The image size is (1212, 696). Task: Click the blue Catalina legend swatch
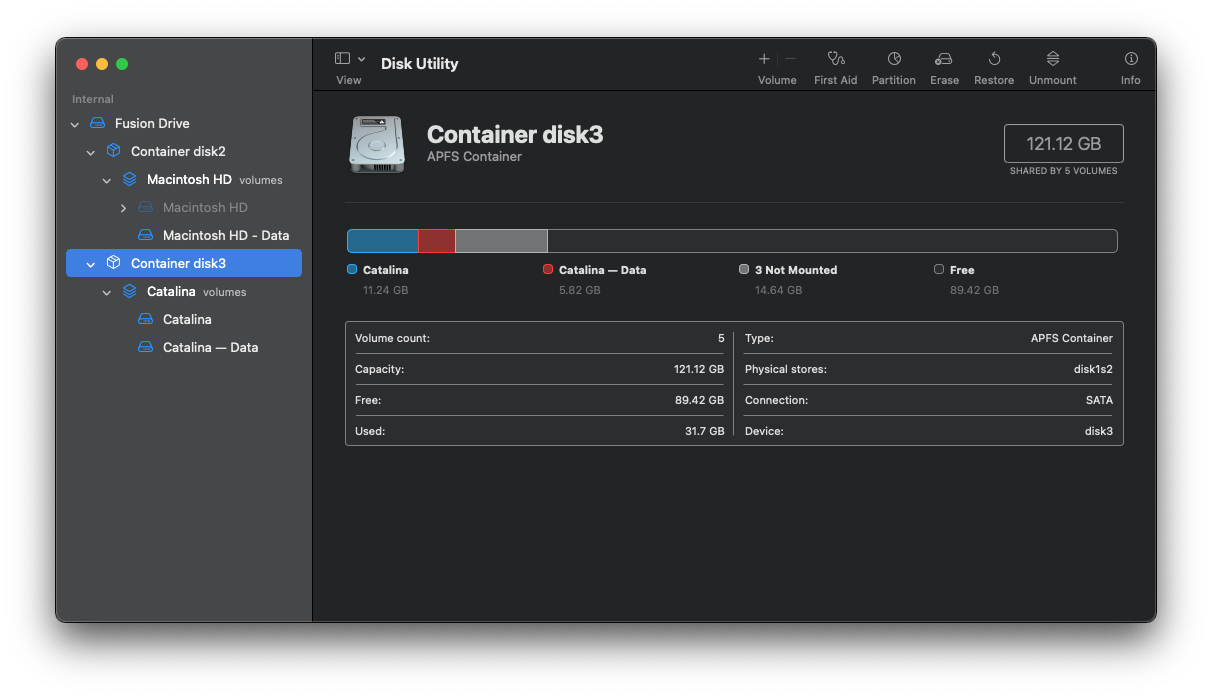point(352,269)
